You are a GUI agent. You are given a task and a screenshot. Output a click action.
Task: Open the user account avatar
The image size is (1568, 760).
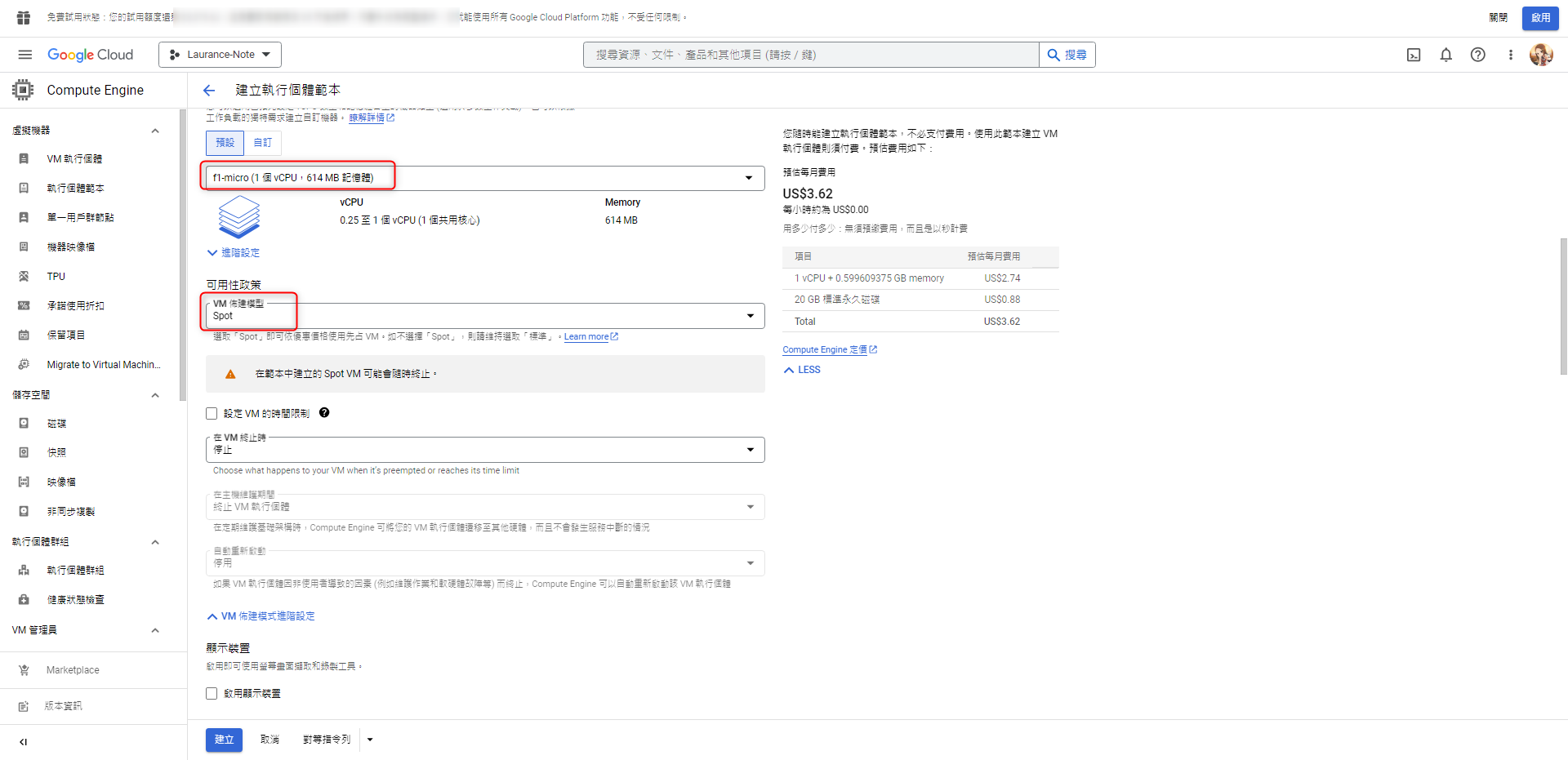1541,55
